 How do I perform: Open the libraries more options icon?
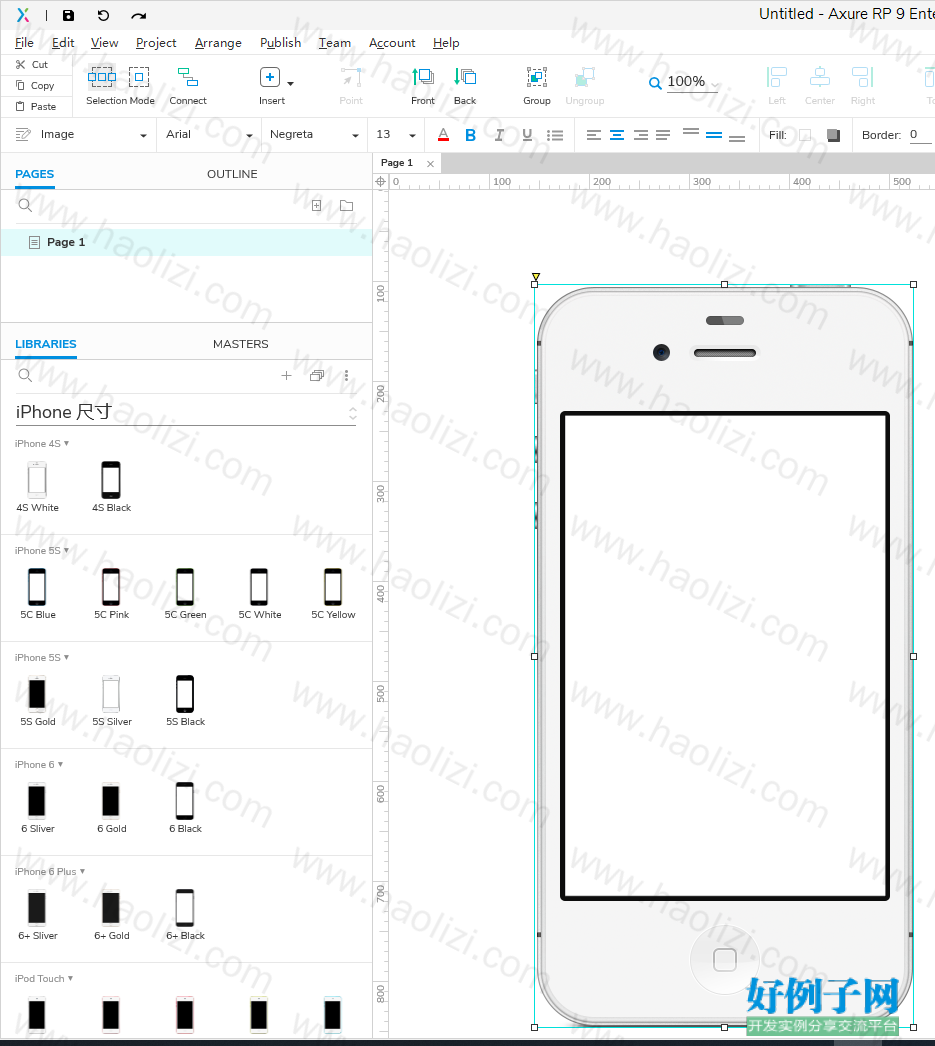346,376
